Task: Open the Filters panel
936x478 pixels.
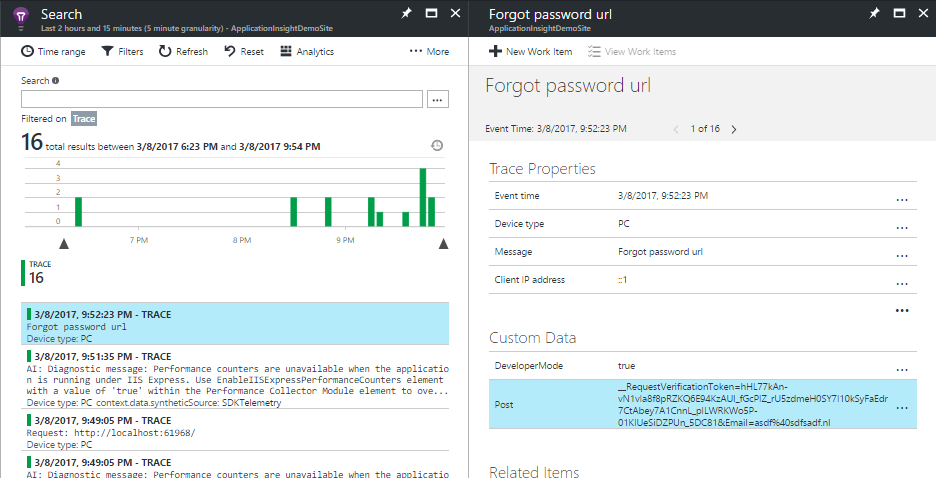Action: coord(122,51)
